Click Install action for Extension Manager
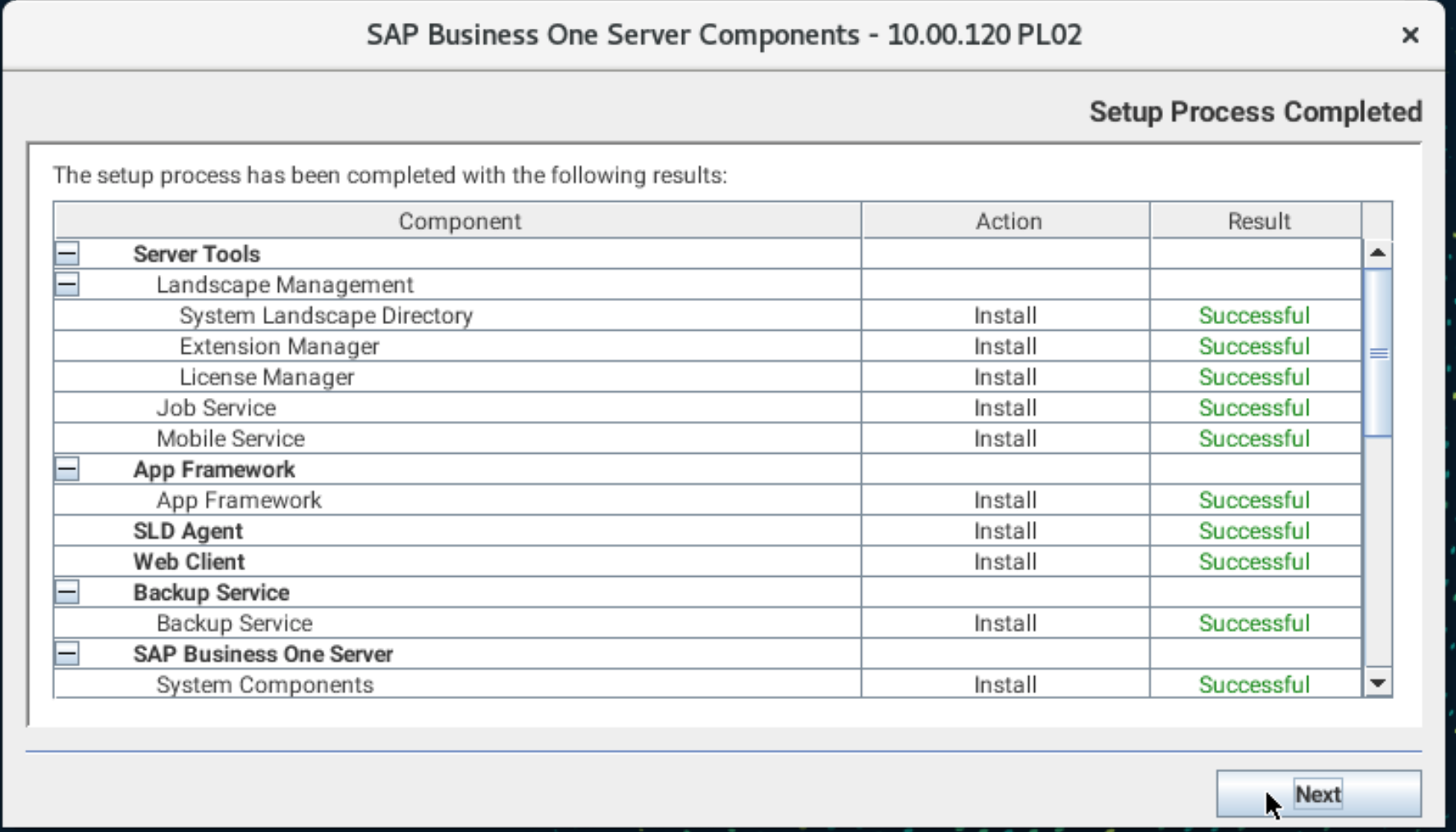 coord(1005,346)
